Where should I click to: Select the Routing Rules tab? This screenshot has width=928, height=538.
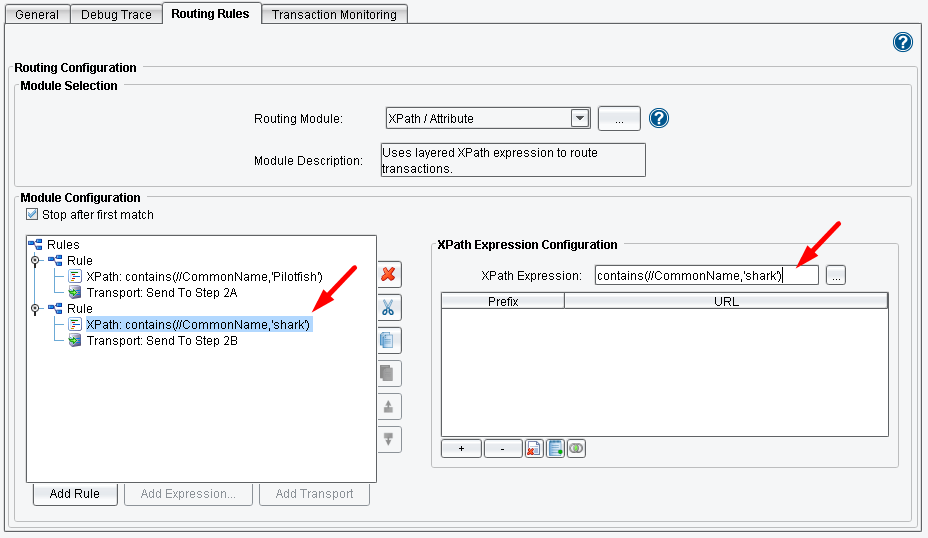(210, 14)
